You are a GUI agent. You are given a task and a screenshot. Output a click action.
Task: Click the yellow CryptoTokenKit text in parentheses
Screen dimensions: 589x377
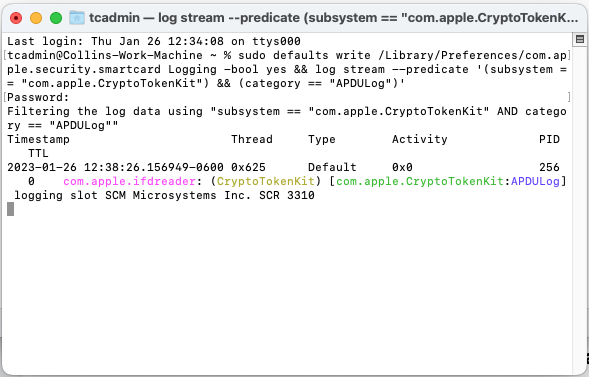click(x=266, y=181)
